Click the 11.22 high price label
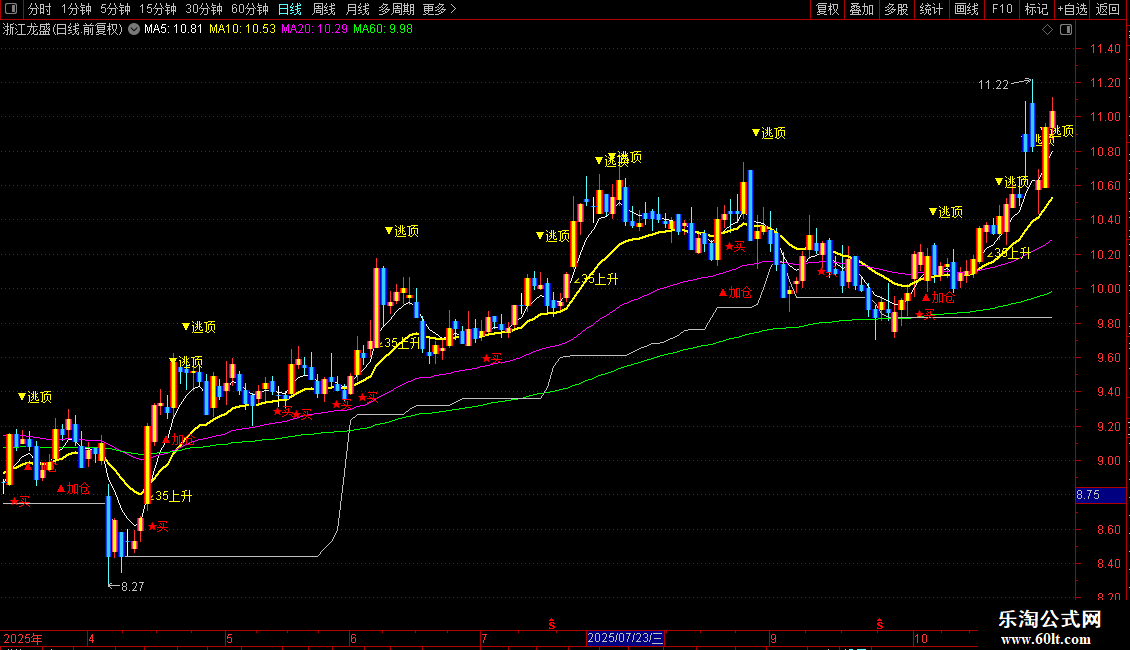This screenshot has height=650, width=1130. pos(993,85)
